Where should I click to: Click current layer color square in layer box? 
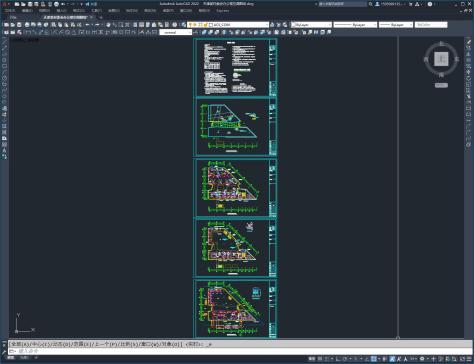tap(211, 25)
